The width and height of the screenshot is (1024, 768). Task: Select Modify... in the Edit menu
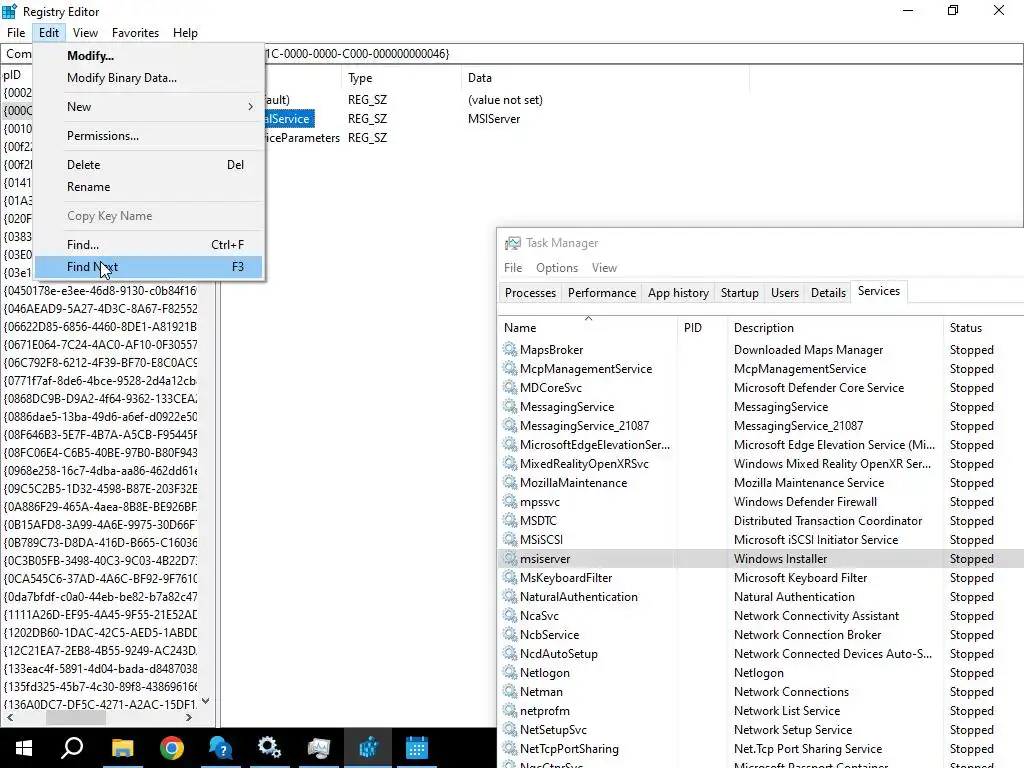(x=148, y=56)
